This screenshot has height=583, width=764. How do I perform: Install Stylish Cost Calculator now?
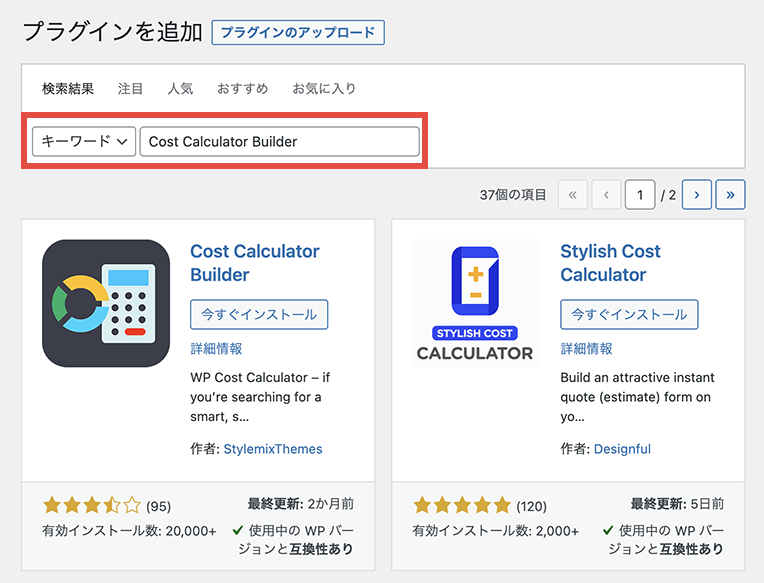point(629,315)
